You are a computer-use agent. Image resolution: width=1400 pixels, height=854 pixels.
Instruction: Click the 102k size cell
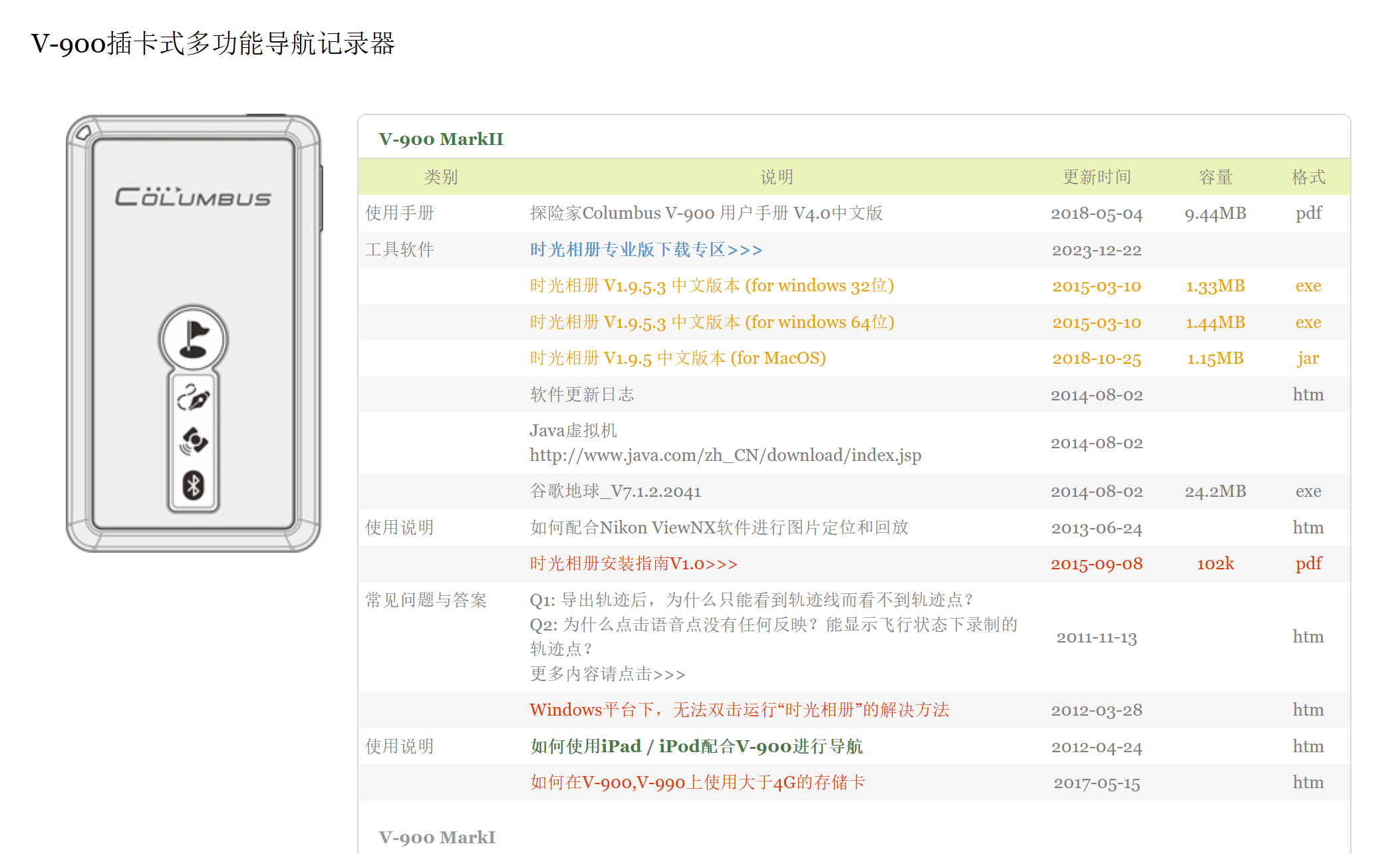point(1216,564)
